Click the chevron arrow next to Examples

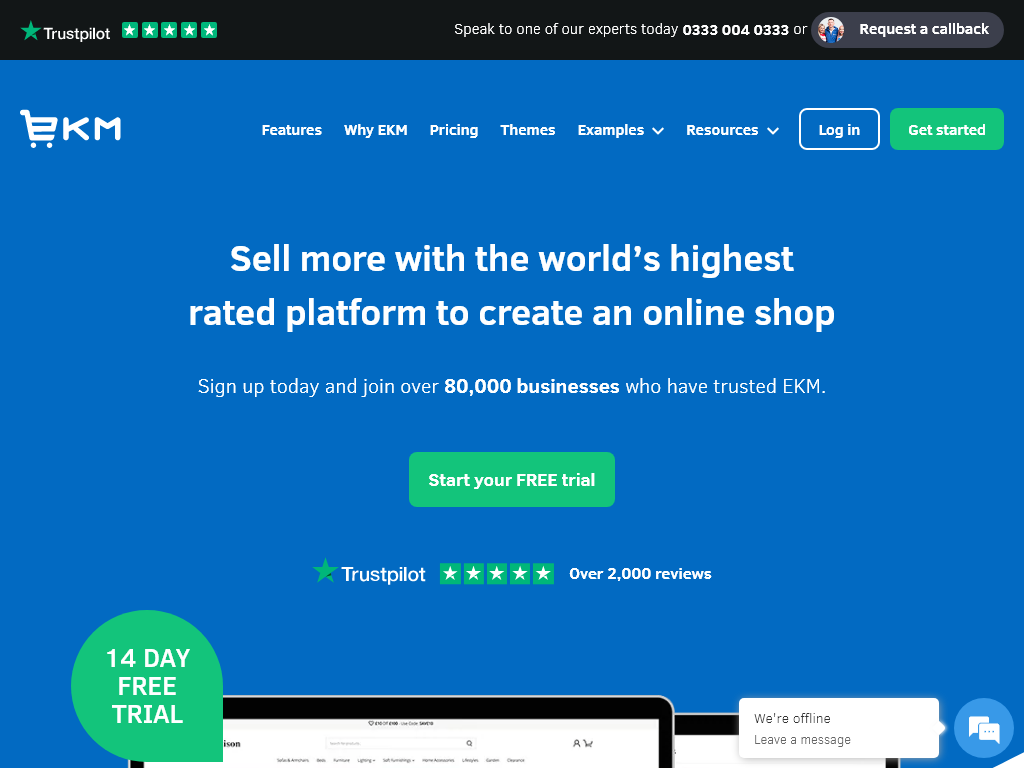(x=657, y=130)
